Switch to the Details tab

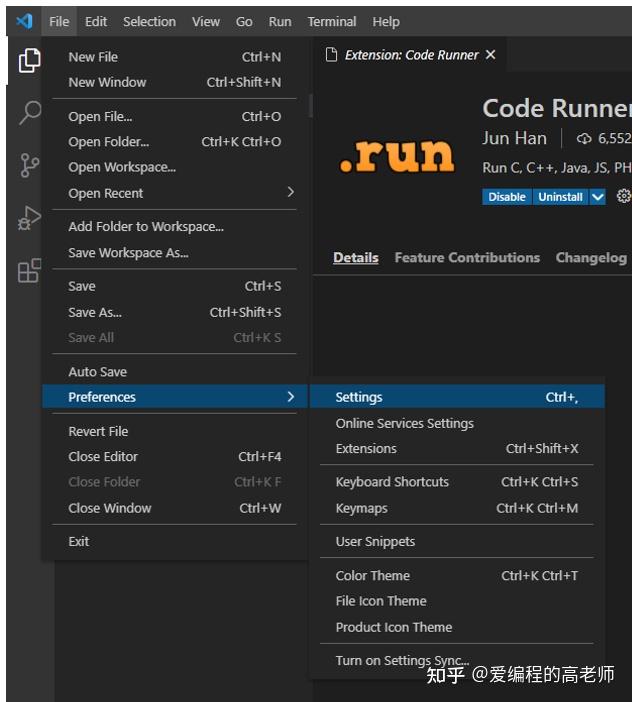tap(356, 257)
